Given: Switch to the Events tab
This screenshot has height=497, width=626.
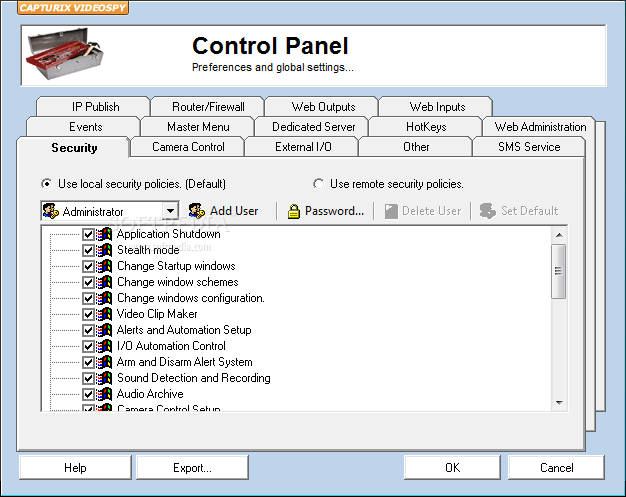Looking at the screenshot, I should tap(85, 127).
